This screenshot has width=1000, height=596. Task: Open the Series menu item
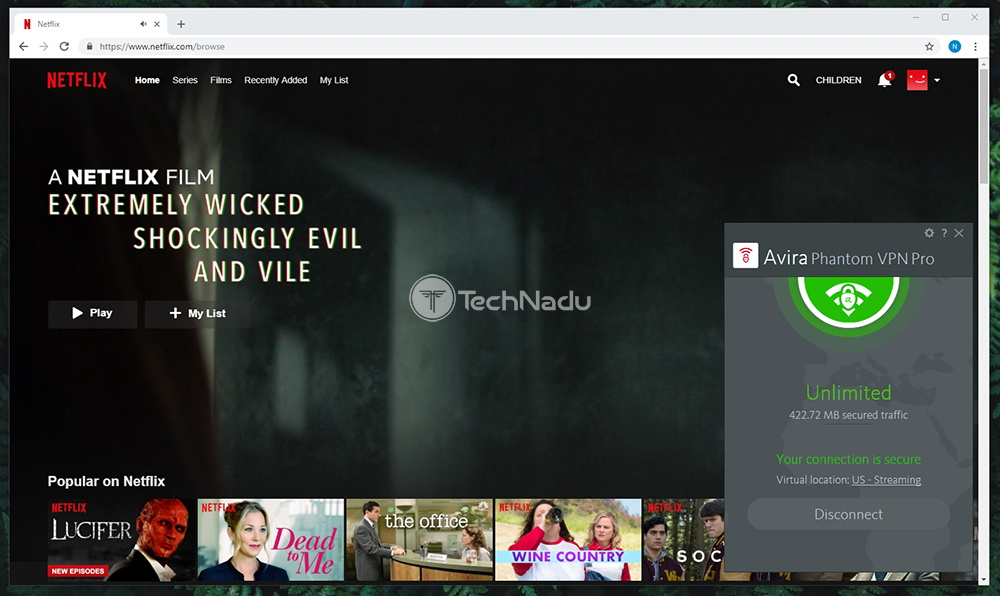point(185,80)
